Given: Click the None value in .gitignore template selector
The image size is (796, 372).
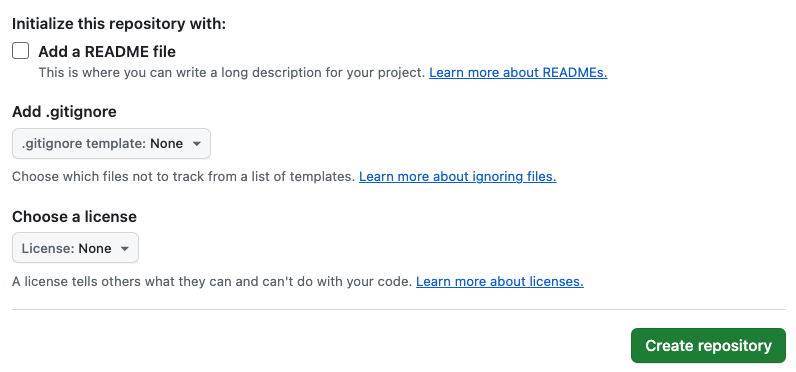Looking at the screenshot, I should (167, 144).
